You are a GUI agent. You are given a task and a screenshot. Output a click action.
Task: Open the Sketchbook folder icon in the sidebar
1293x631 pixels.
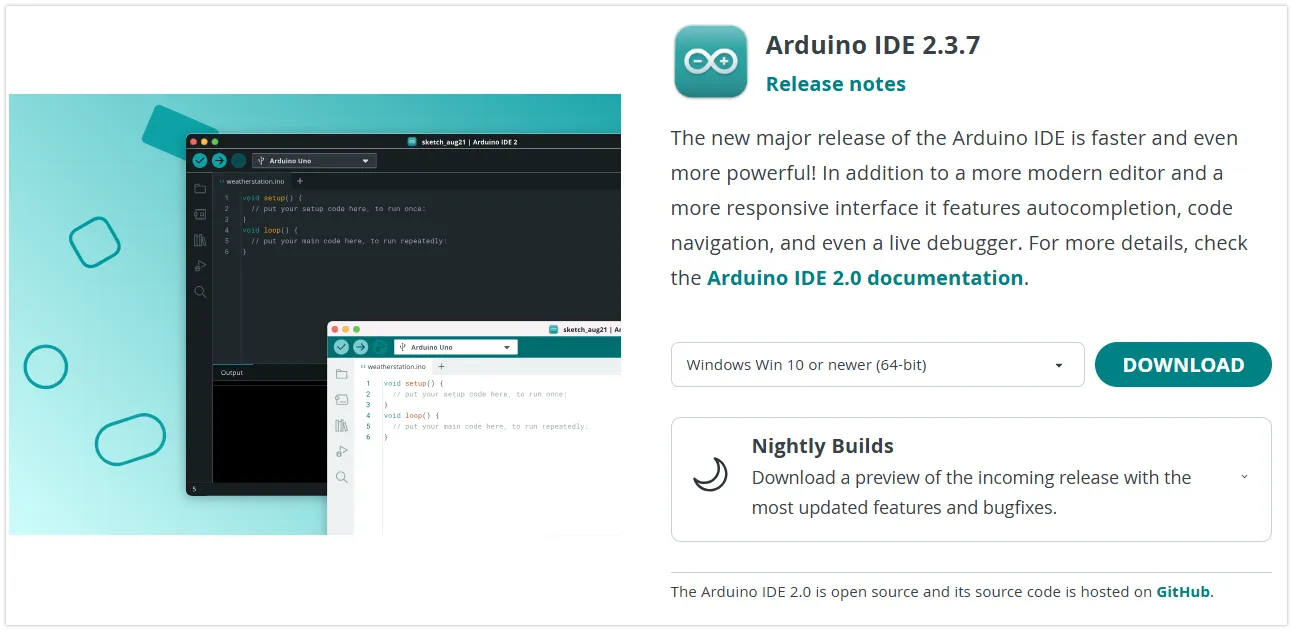pyautogui.click(x=200, y=188)
